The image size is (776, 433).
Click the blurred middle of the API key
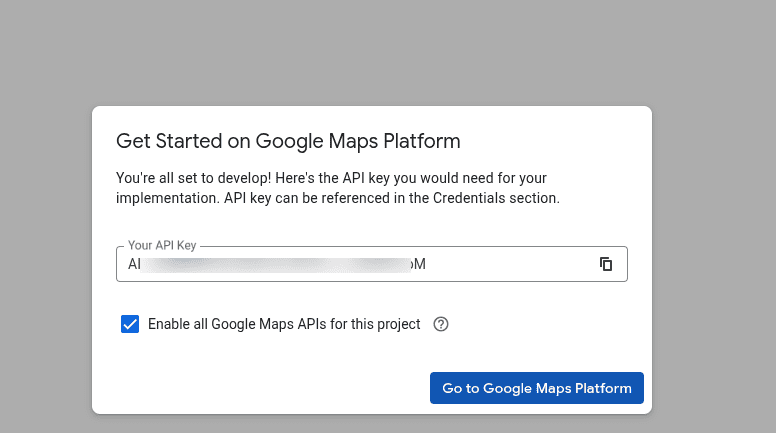click(x=280, y=264)
